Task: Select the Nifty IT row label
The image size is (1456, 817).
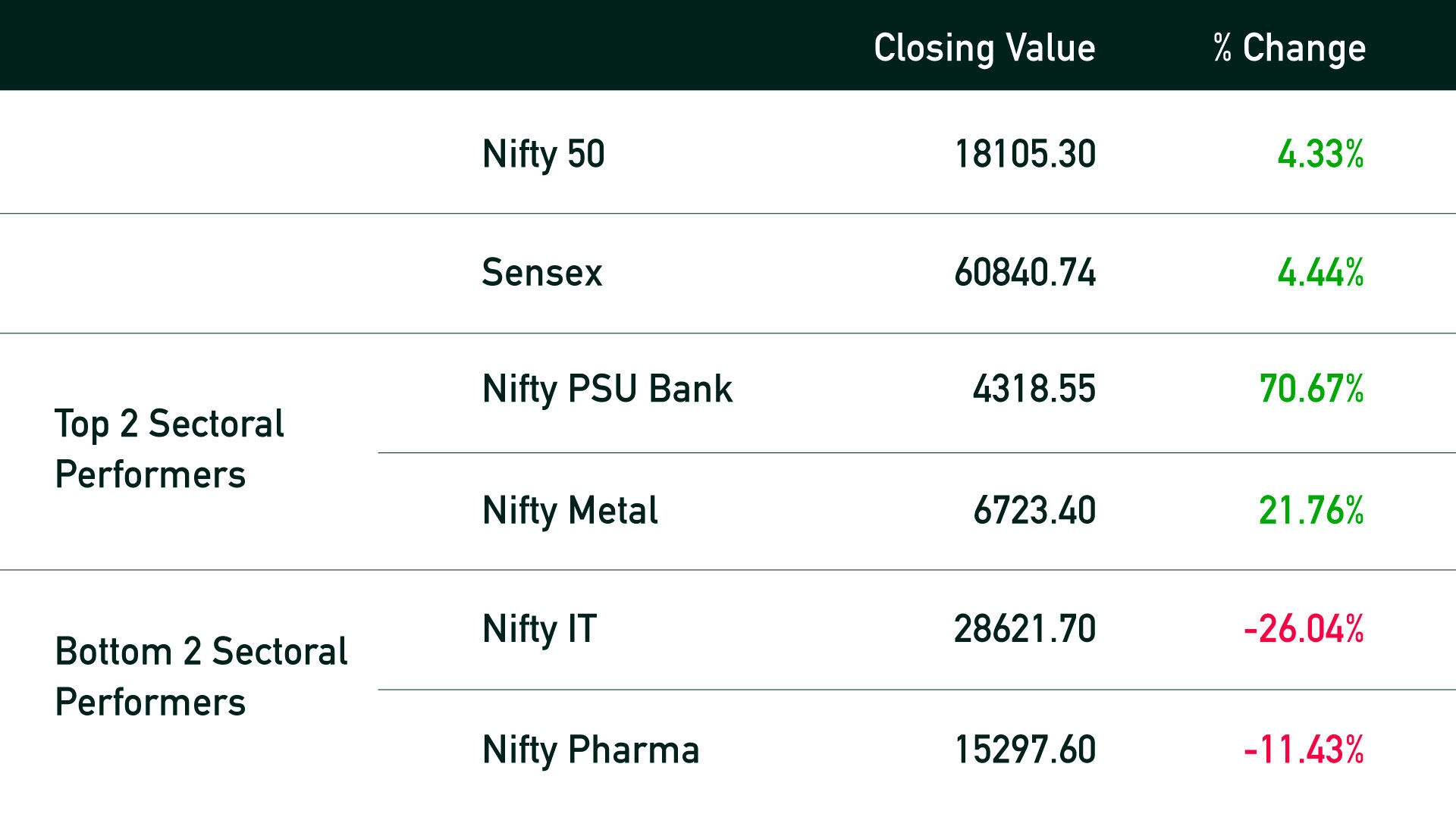Action: (540, 630)
